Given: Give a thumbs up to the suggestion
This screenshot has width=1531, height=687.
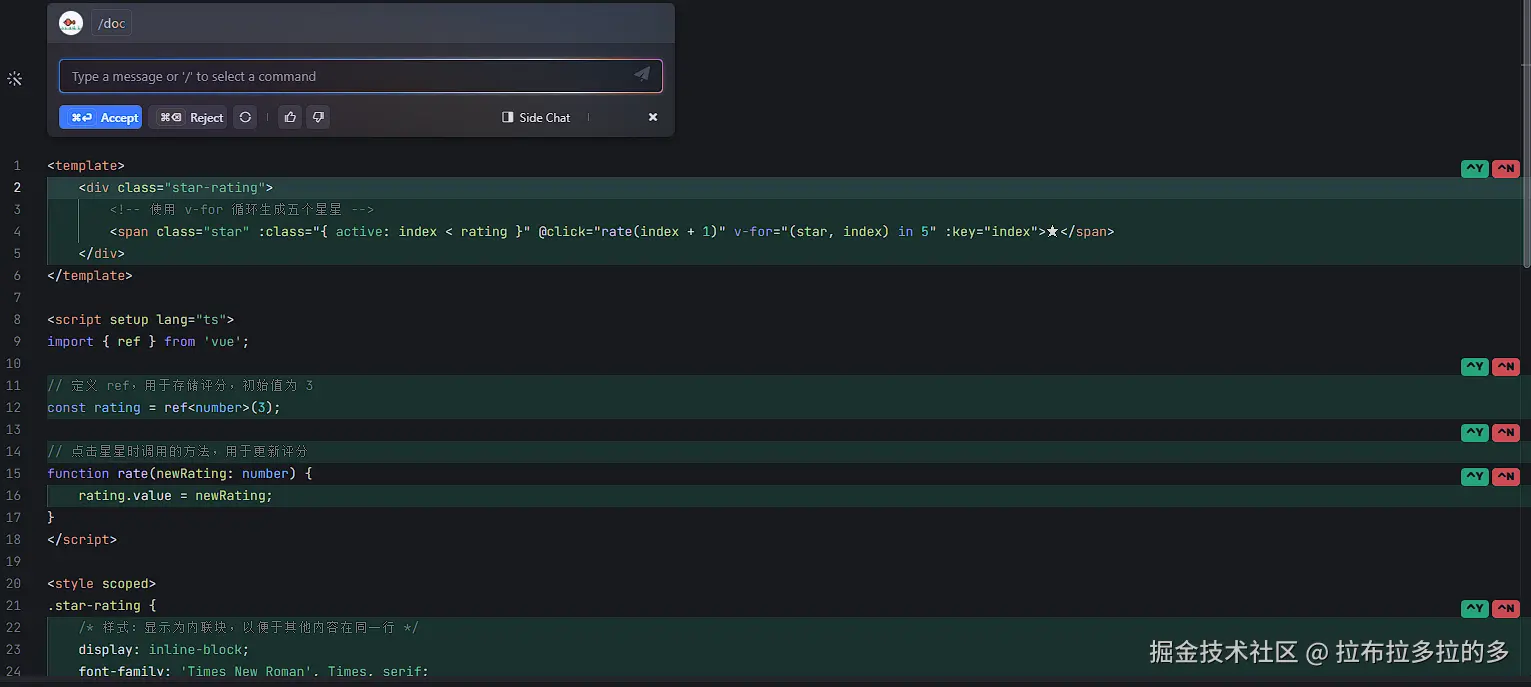Looking at the screenshot, I should (290, 117).
